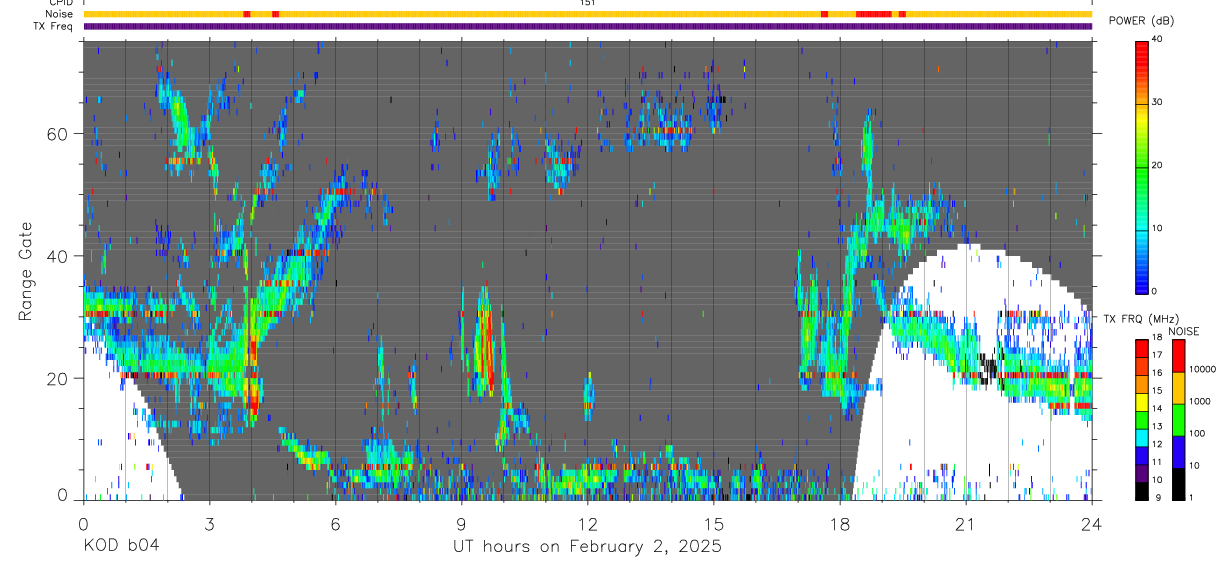Click the red segment of NOISE colorbar
The image size is (1228, 567).
tap(1178, 356)
